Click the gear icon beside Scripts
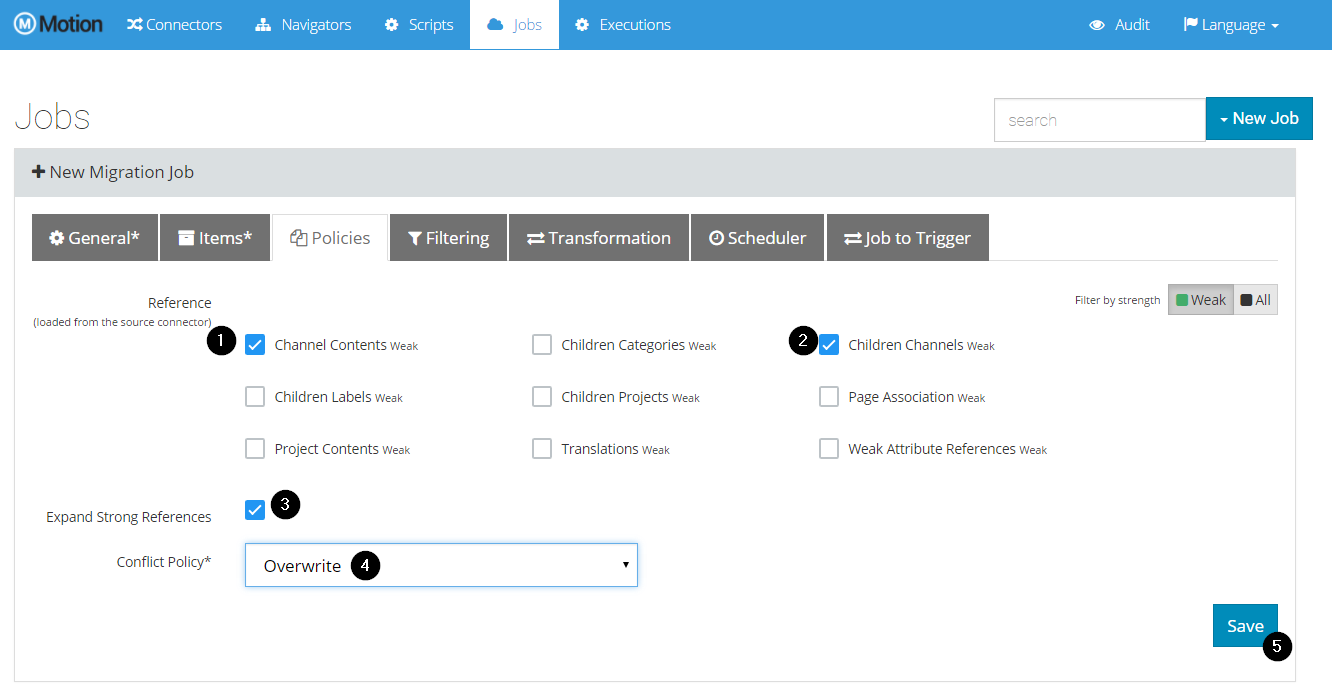 [x=392, y=24]
